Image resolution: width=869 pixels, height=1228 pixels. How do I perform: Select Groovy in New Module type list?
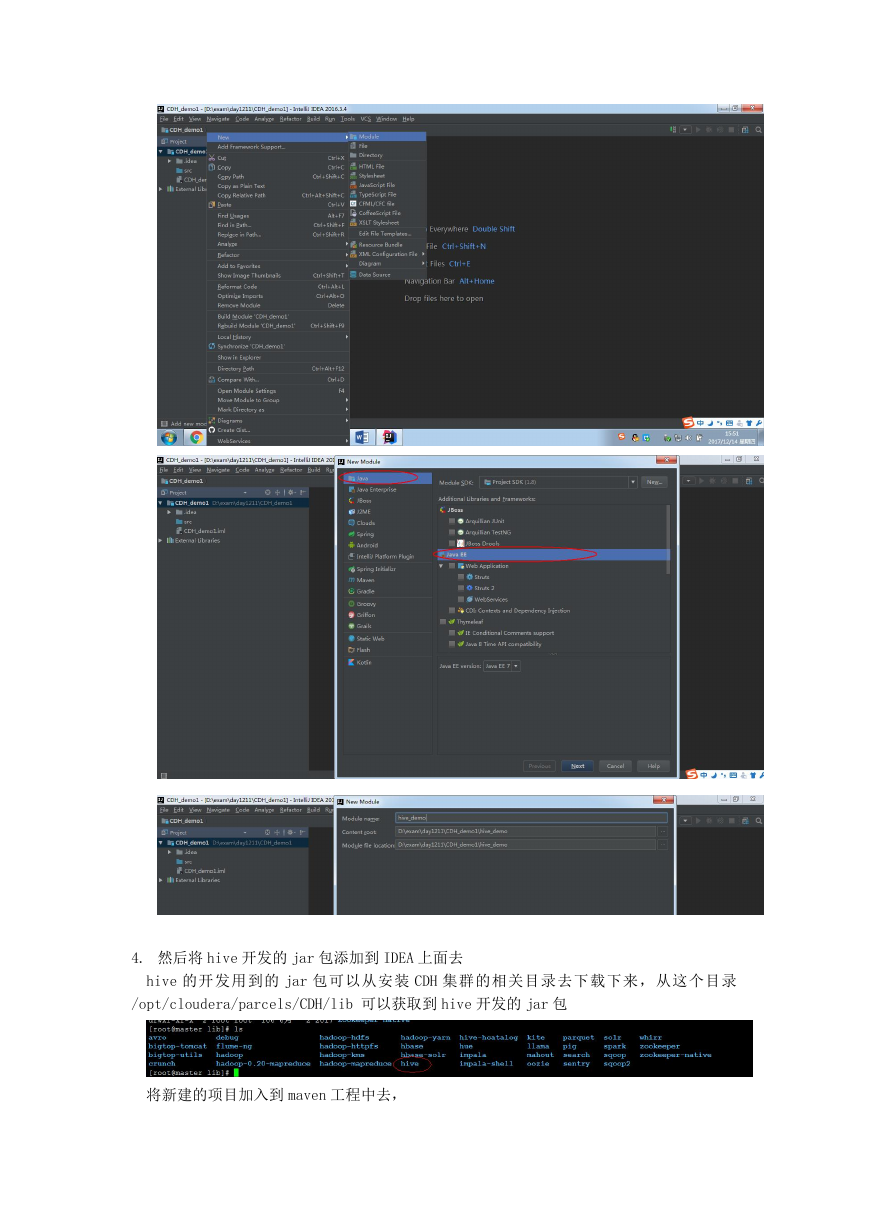(x=388, y=604)
